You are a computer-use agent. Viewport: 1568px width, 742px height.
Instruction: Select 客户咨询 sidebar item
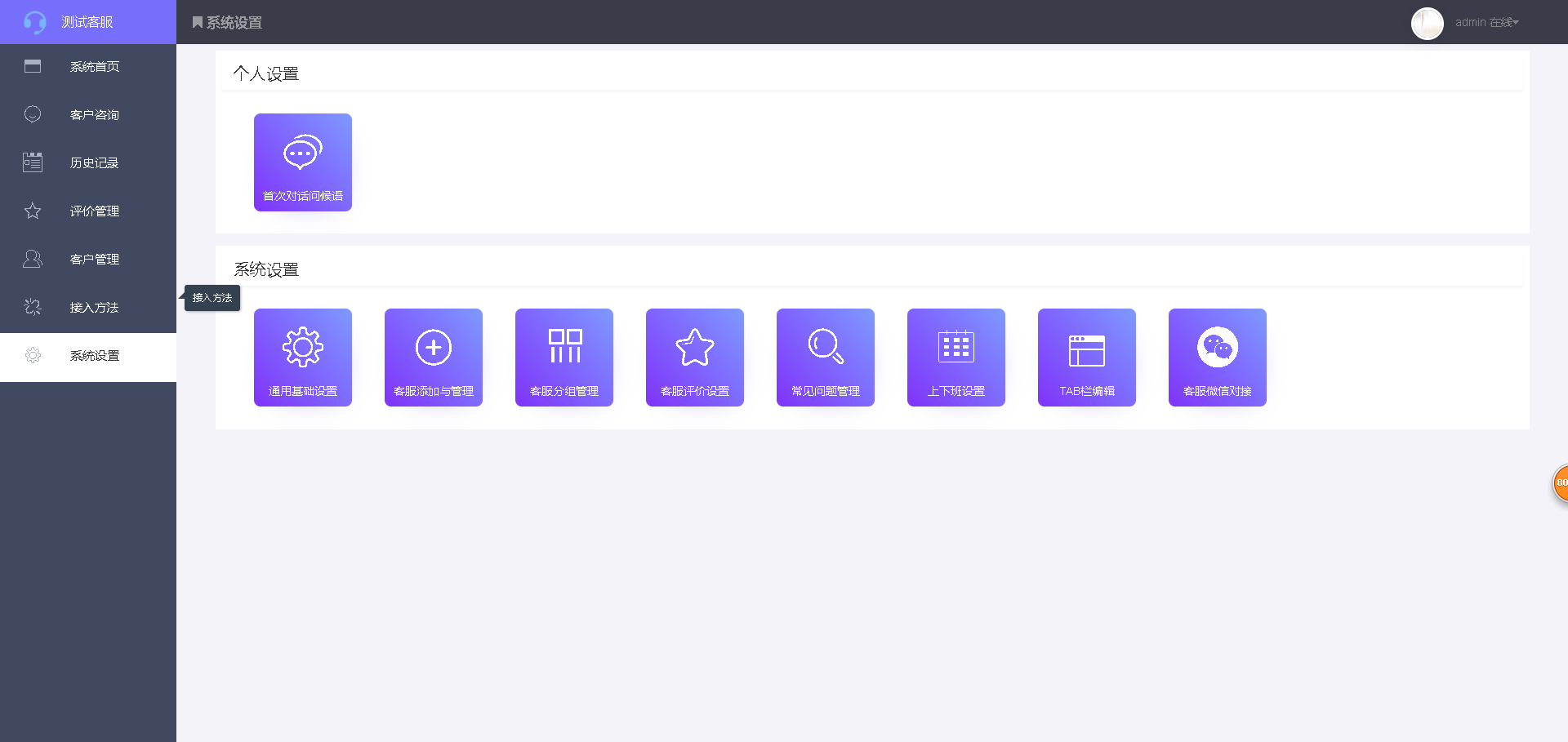click(88, 115)
